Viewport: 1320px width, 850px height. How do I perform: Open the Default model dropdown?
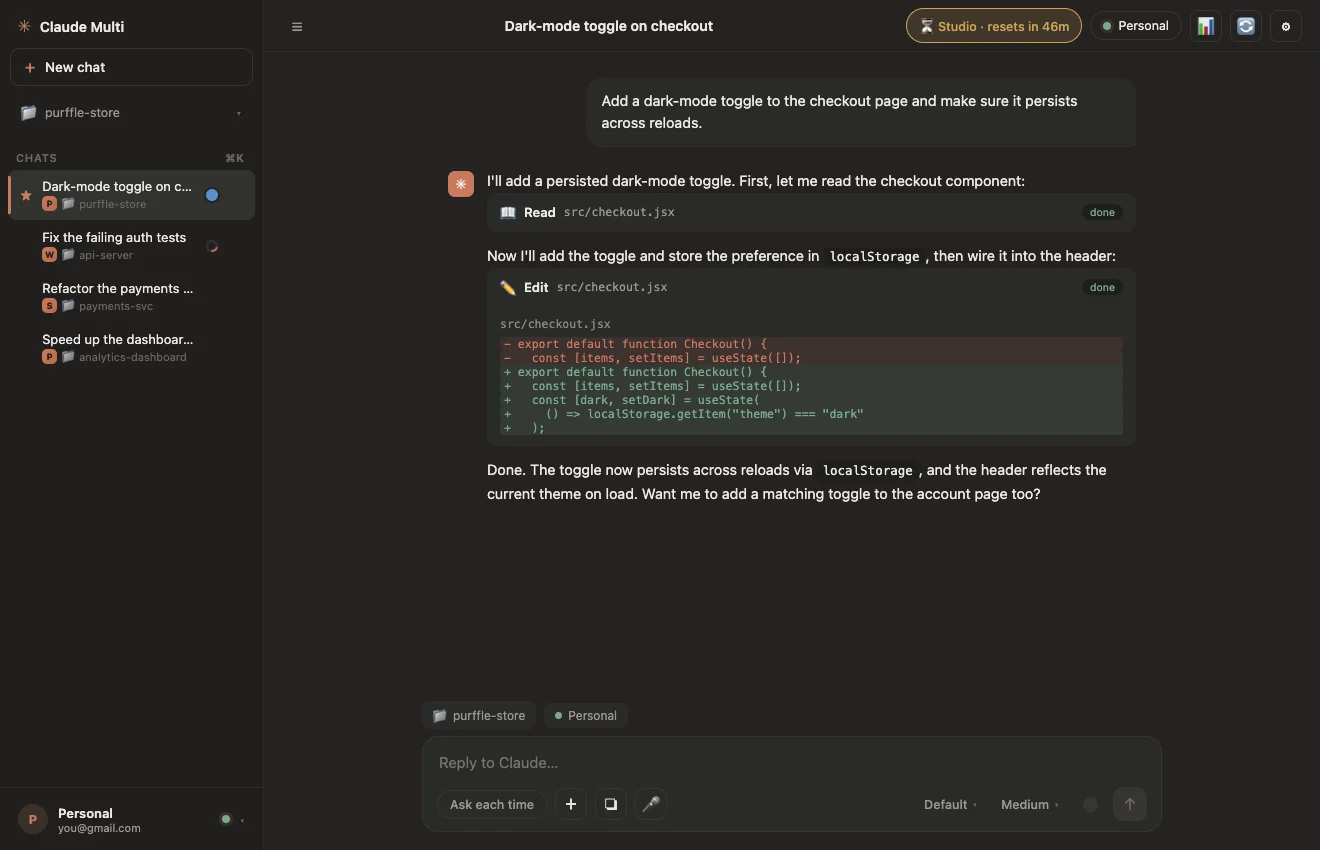(950, 804)
